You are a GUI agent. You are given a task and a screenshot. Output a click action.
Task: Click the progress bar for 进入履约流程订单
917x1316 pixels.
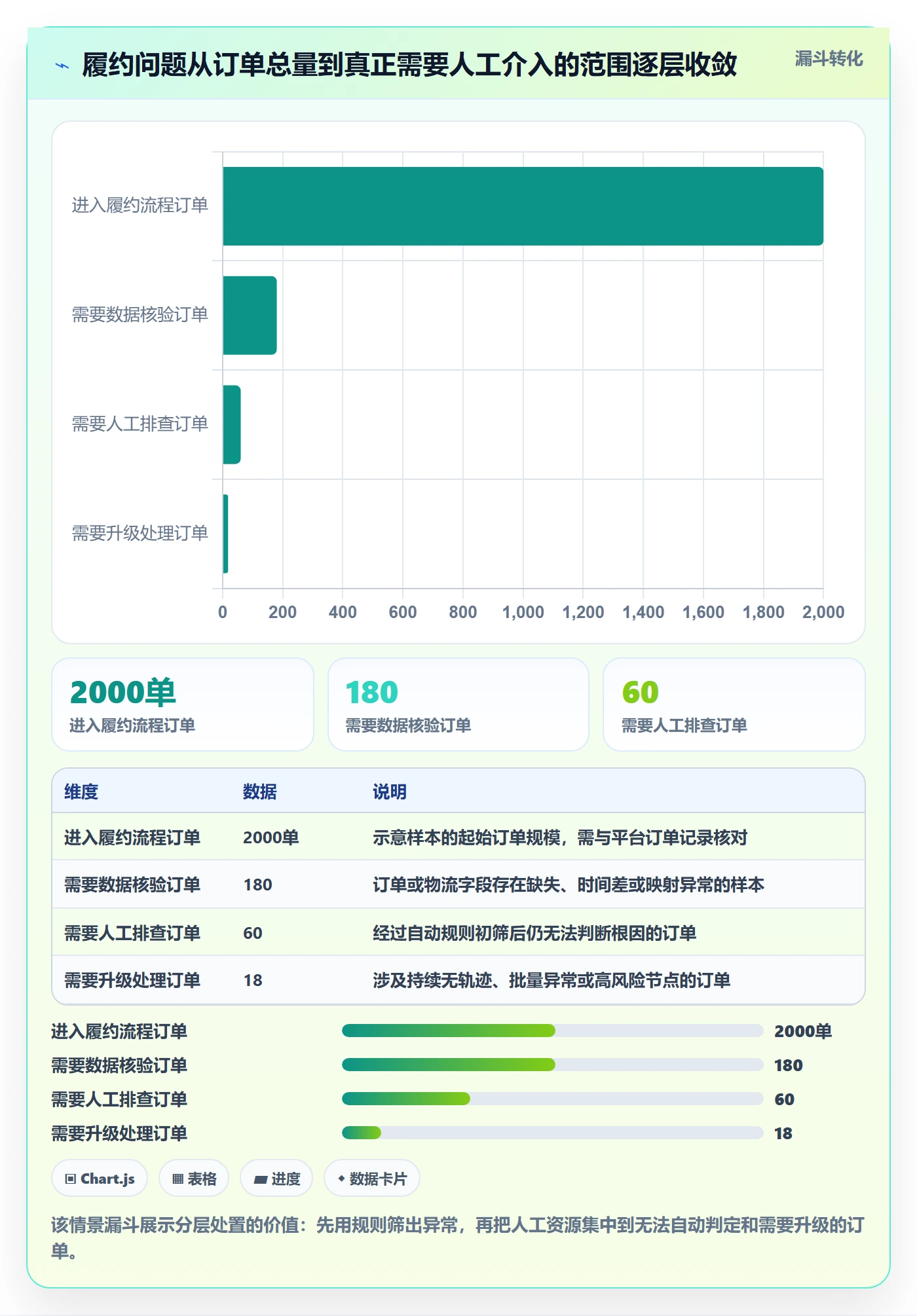[x=552, y=1031]
